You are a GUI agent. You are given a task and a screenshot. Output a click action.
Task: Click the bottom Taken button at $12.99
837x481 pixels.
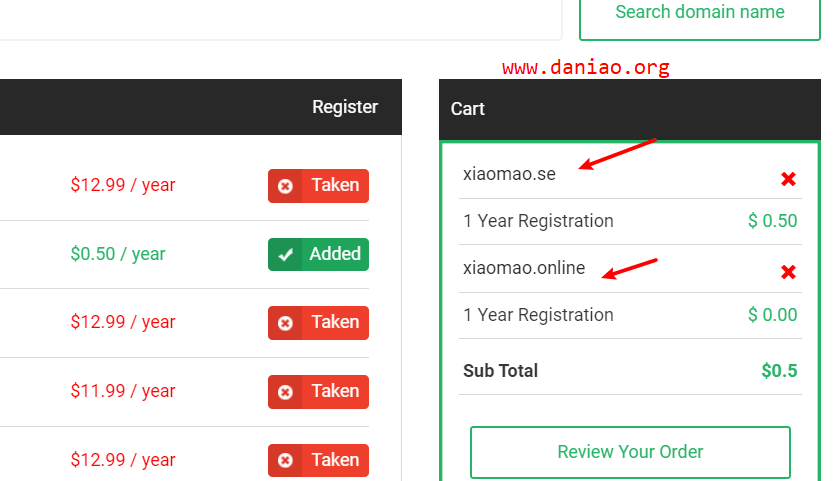click(x=318, y=460)
